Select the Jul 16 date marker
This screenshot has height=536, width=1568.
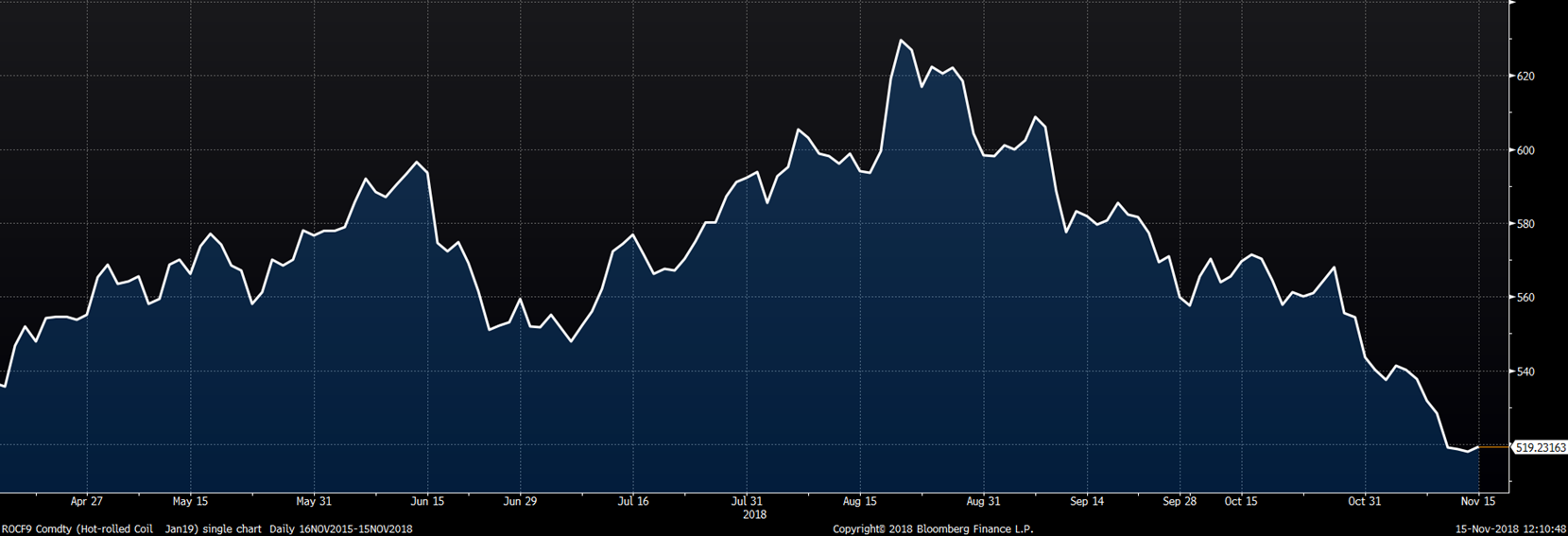click(x=633, y=502)
